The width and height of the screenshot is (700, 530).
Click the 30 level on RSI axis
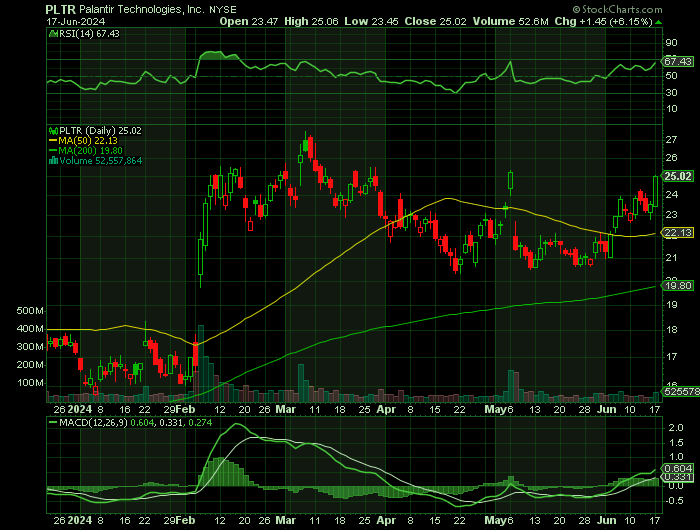[x=671, y=92]
